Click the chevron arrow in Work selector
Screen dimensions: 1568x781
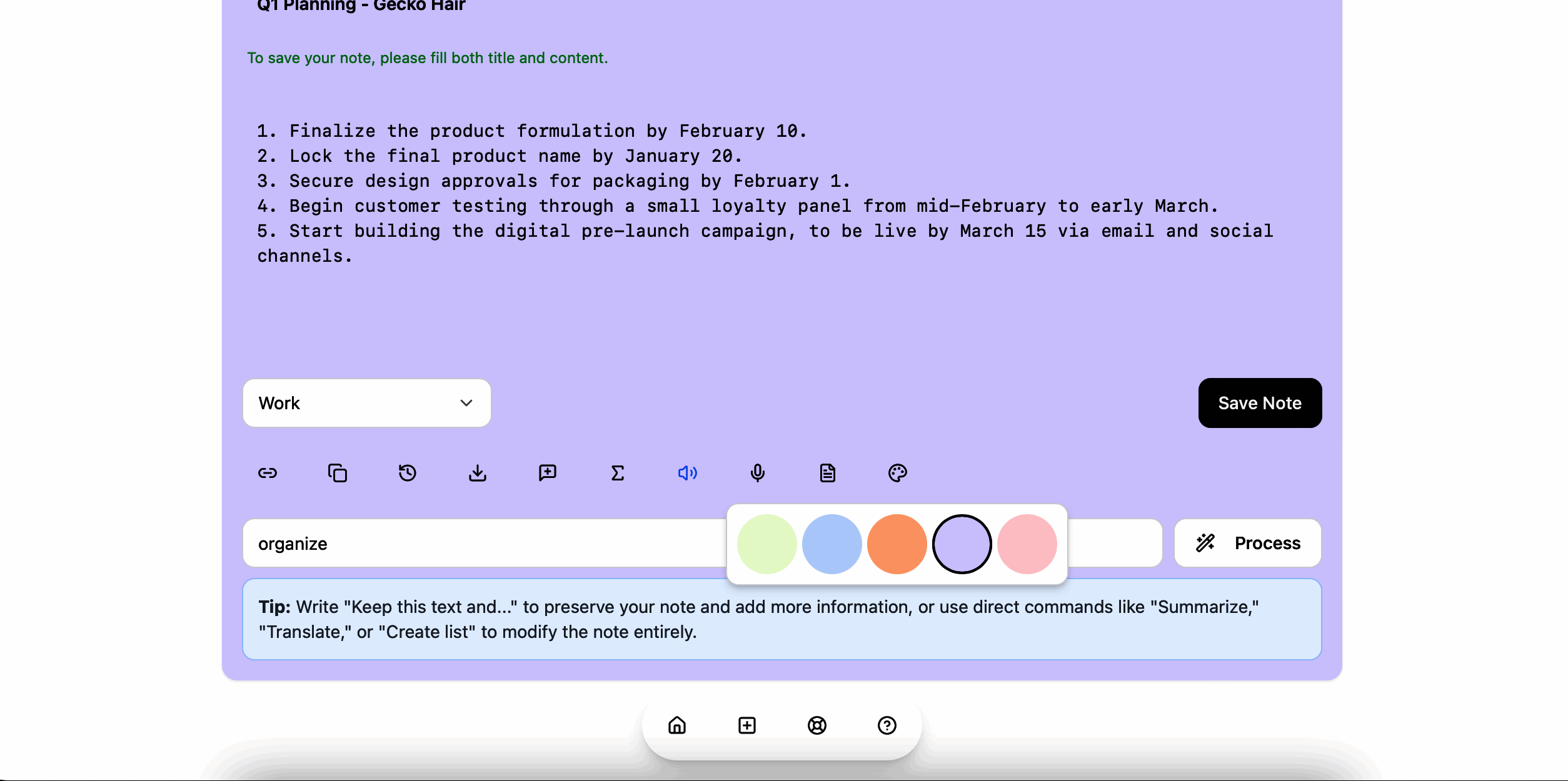466,403
